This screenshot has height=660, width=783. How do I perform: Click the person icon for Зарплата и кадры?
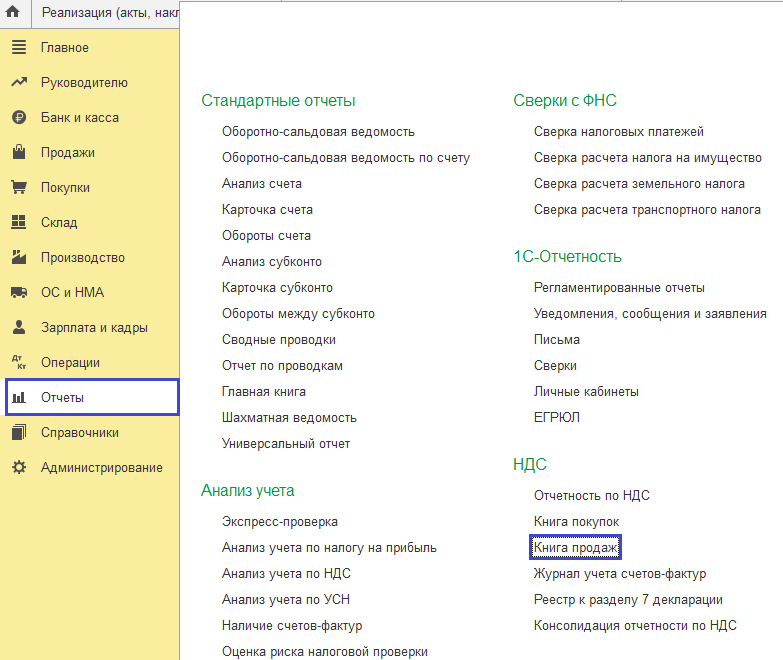18,328
